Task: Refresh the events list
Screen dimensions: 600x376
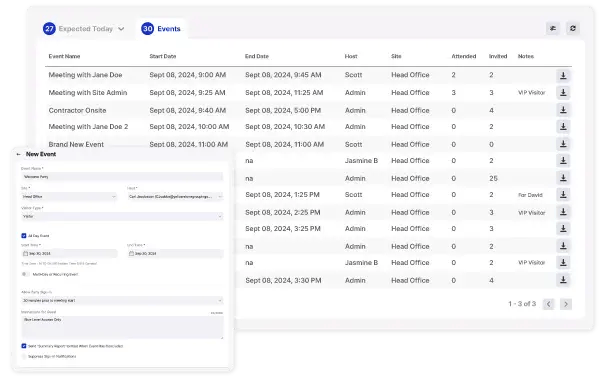Action: point(572,28)
